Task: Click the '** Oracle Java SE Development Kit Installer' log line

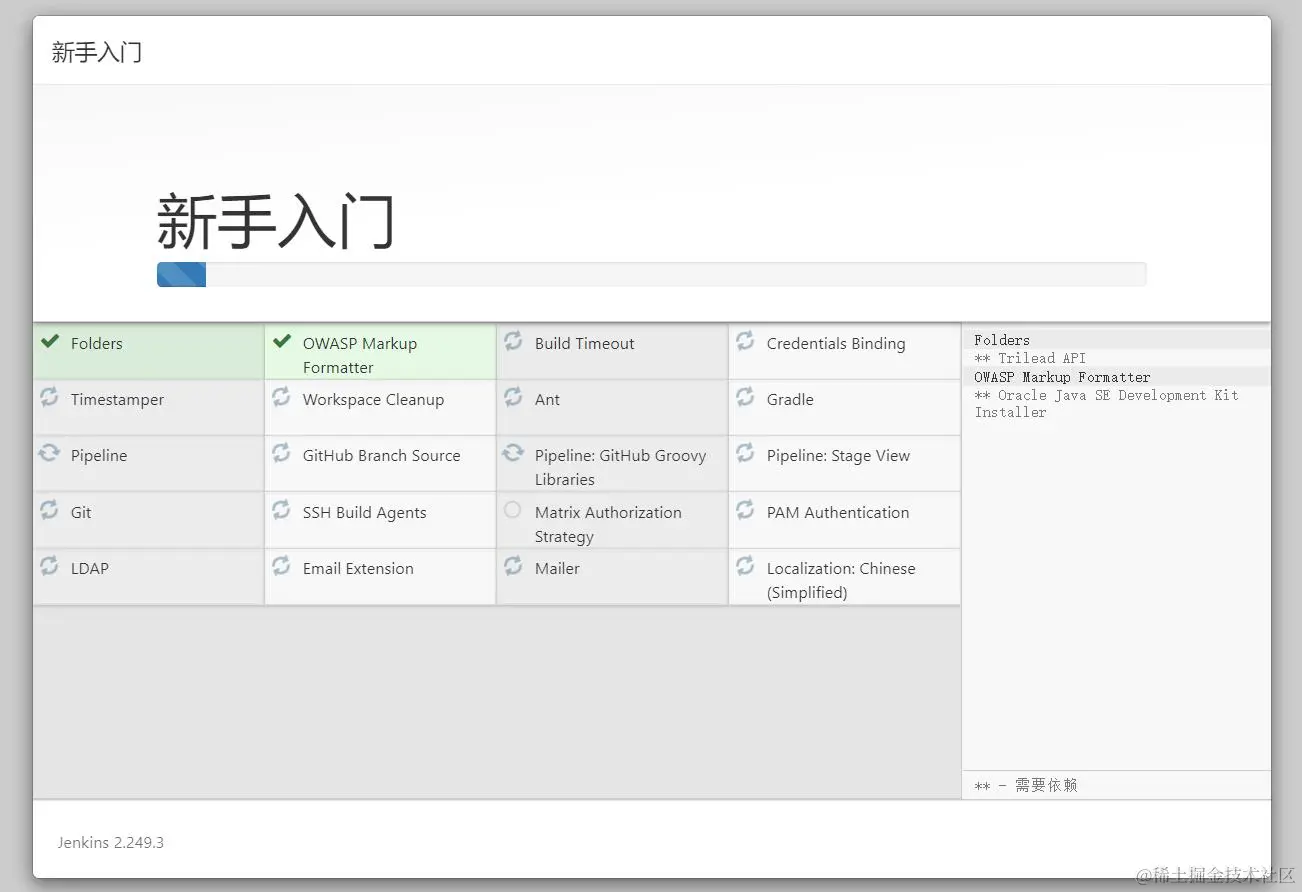Action: point(1106,404)
